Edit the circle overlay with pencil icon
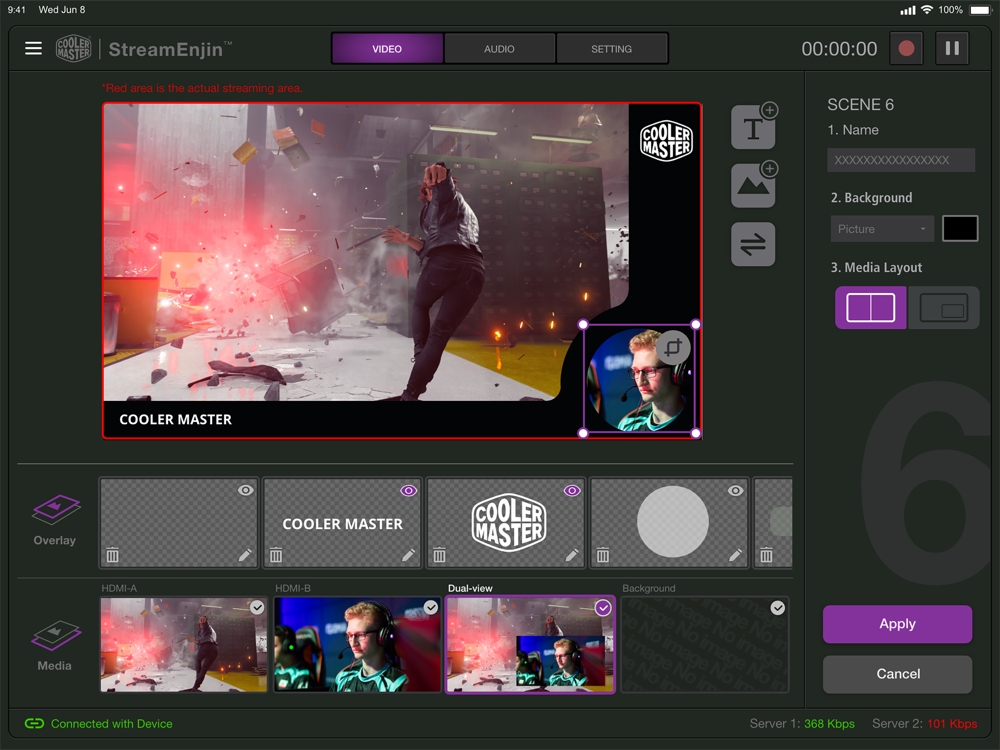 [x=735, y=555]
